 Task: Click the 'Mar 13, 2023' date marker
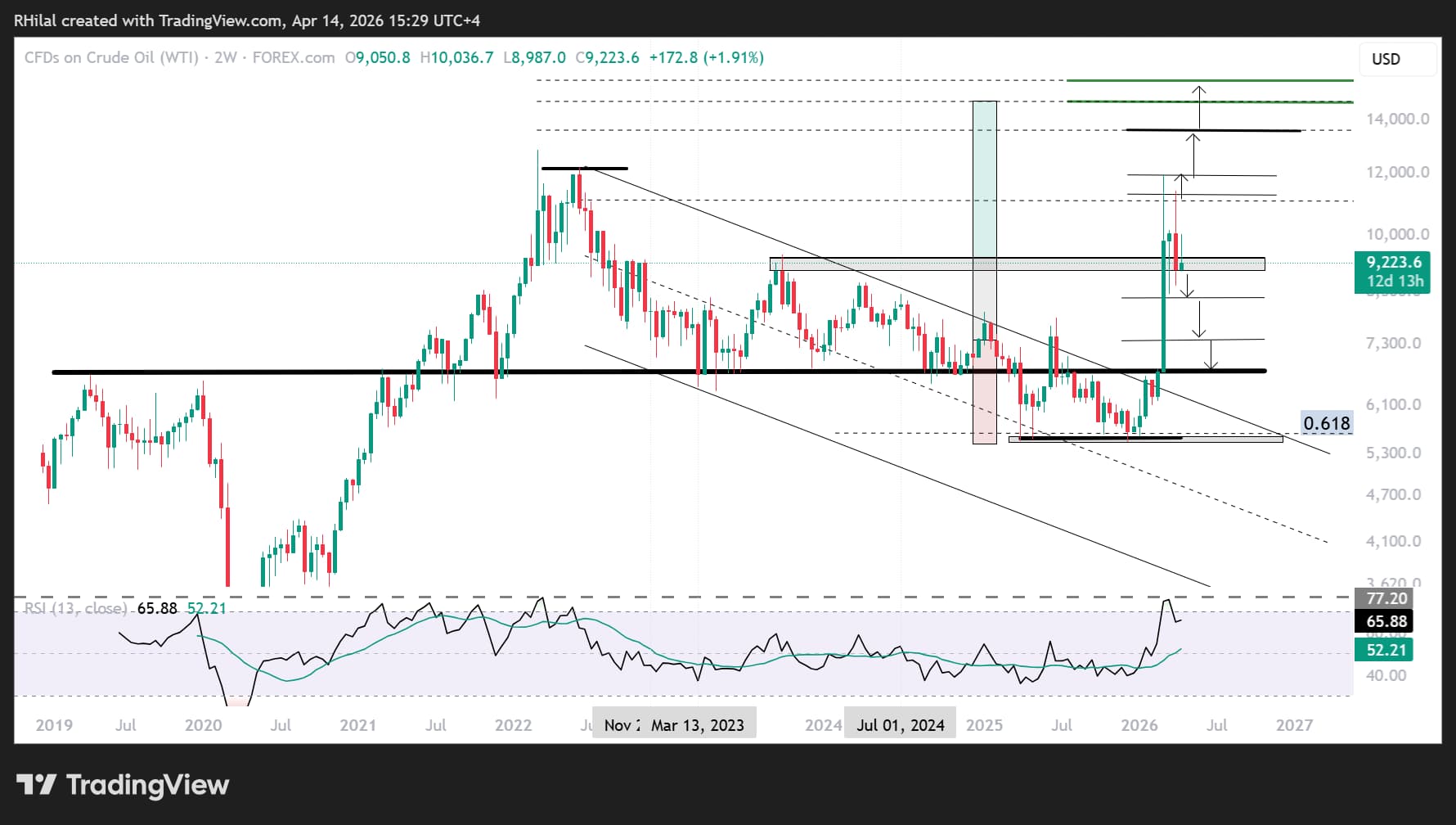[x=698, y=725]
